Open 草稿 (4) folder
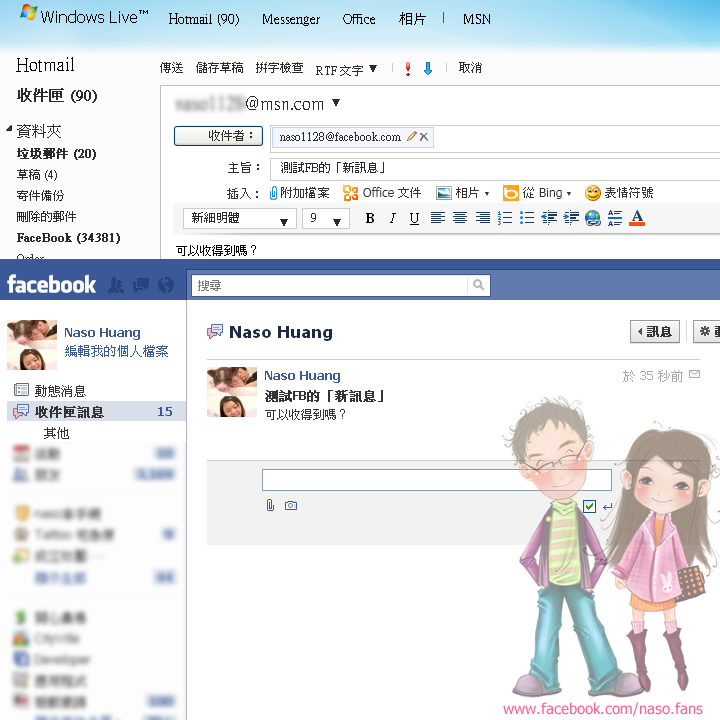 pyautogui.click(x=37, y=174)
